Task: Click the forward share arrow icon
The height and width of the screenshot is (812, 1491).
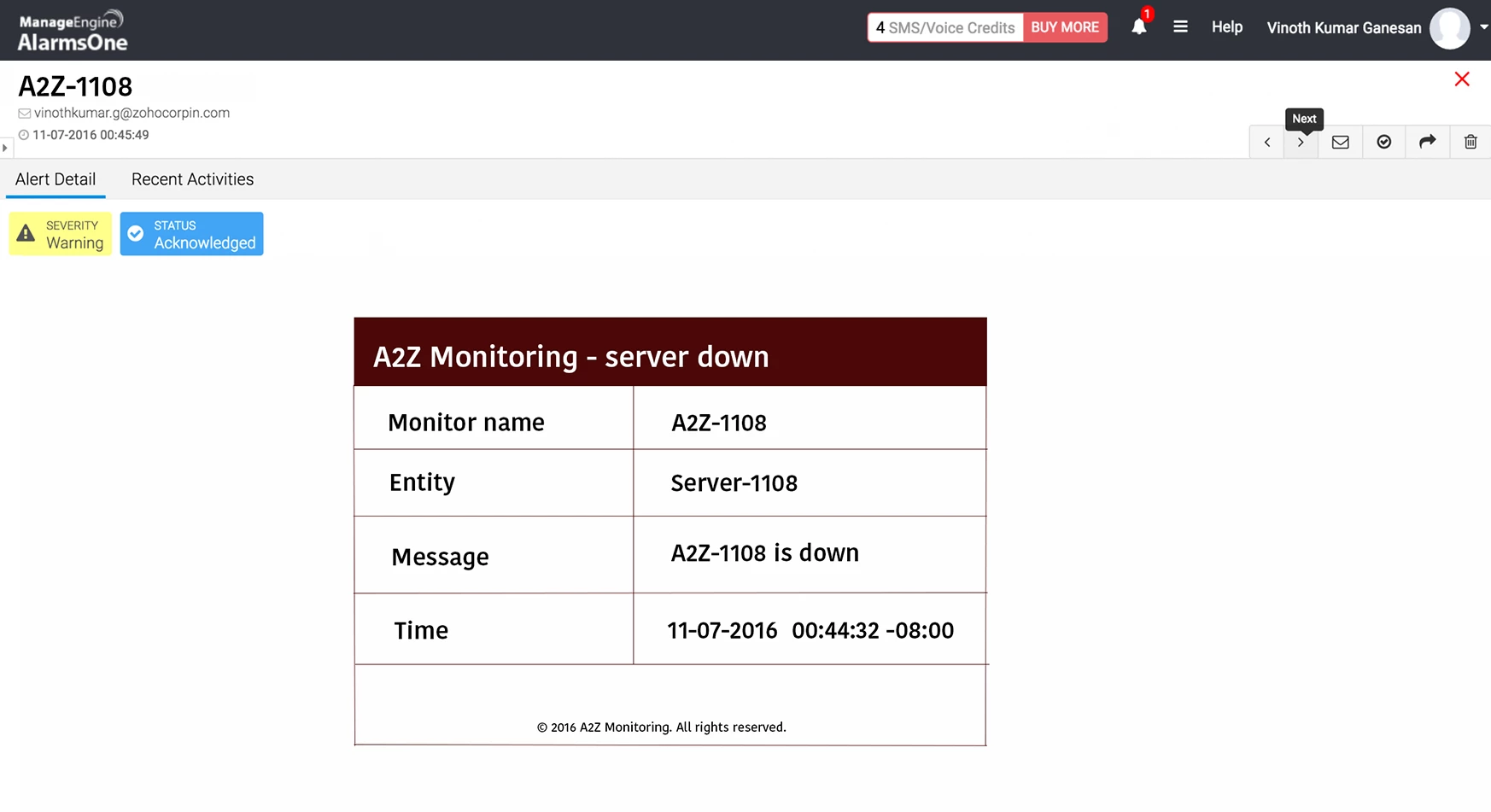Action: 1427,143
